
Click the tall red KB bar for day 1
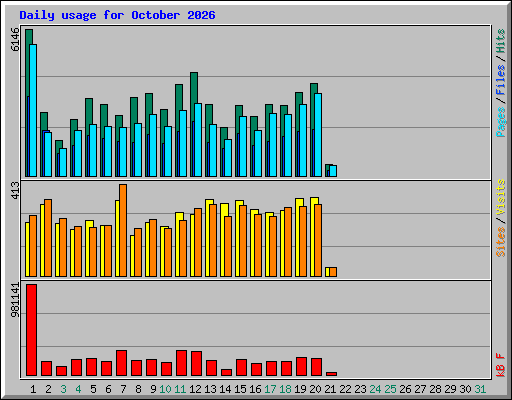(x=31, y=330)
